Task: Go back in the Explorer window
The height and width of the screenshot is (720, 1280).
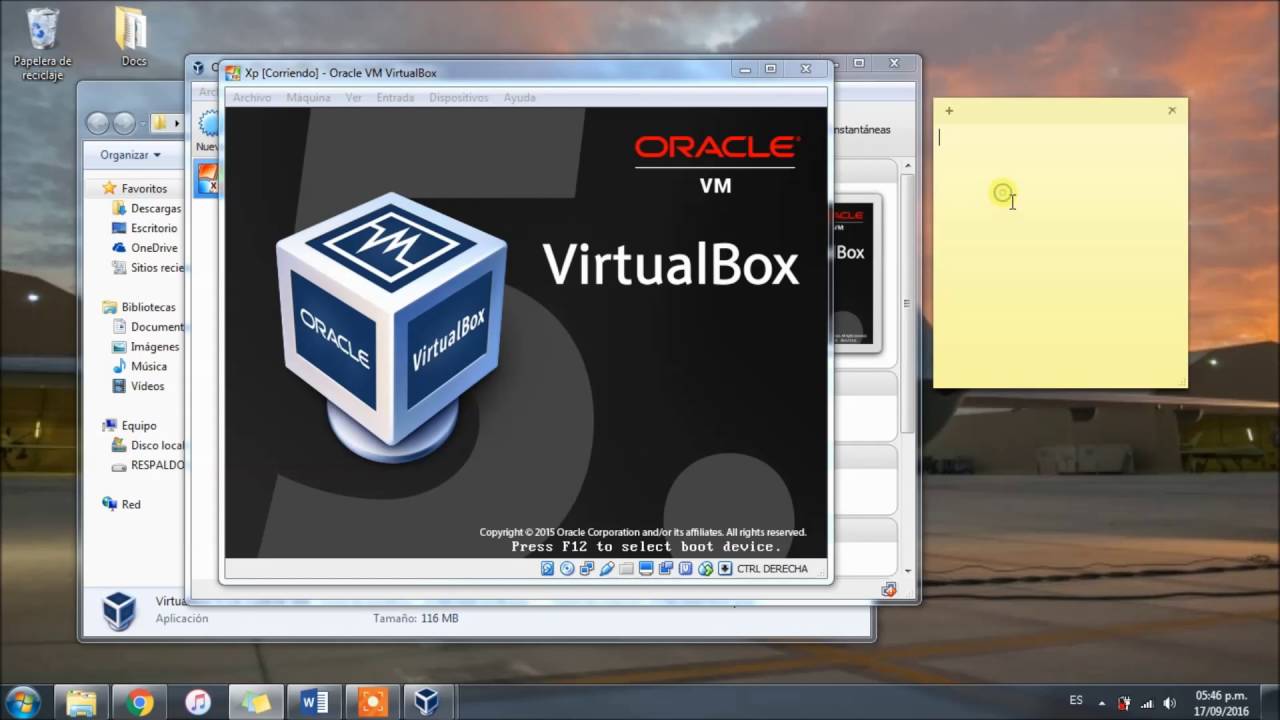Action: pos(98,124)
